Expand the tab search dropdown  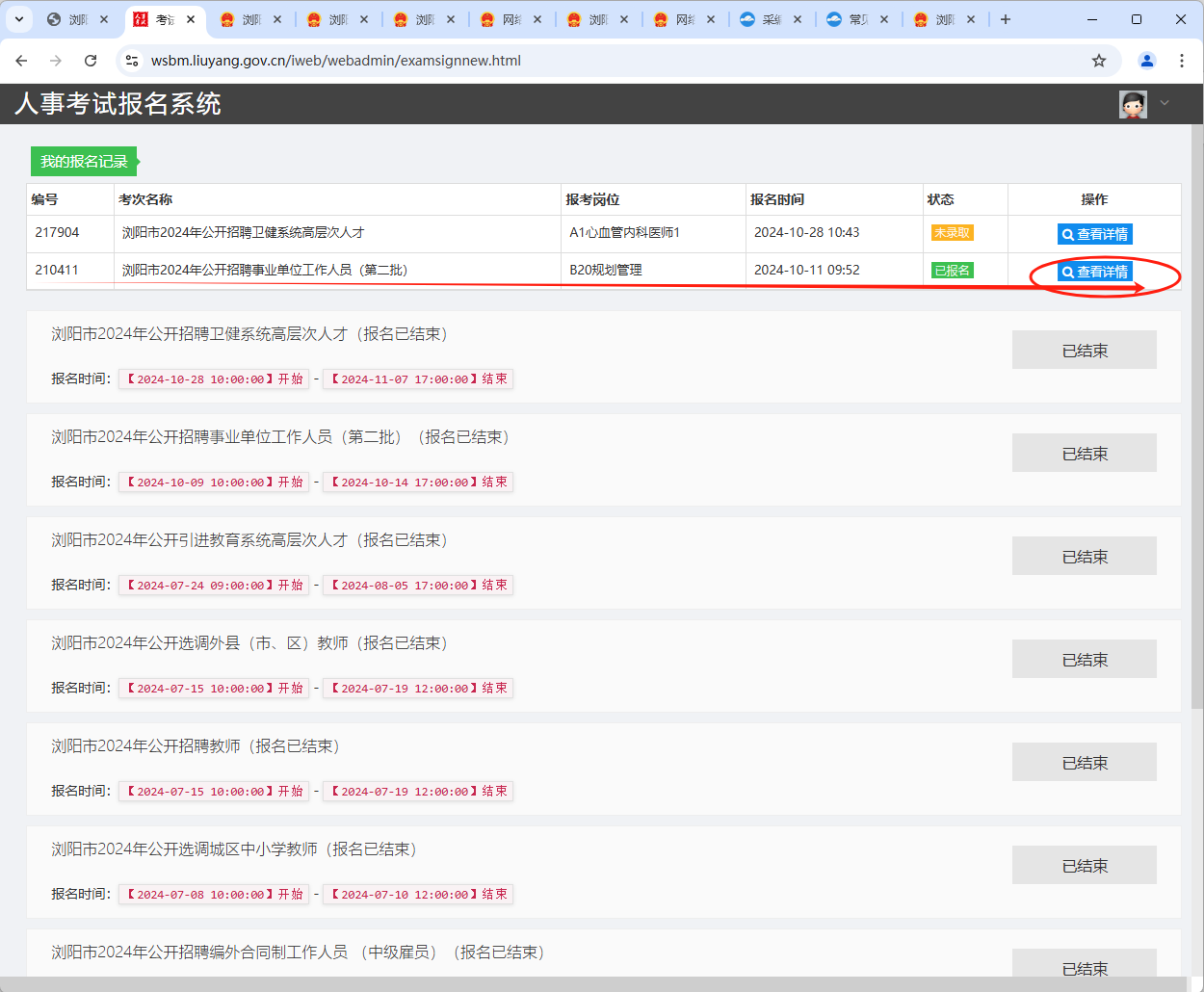(x=19, y=19)
